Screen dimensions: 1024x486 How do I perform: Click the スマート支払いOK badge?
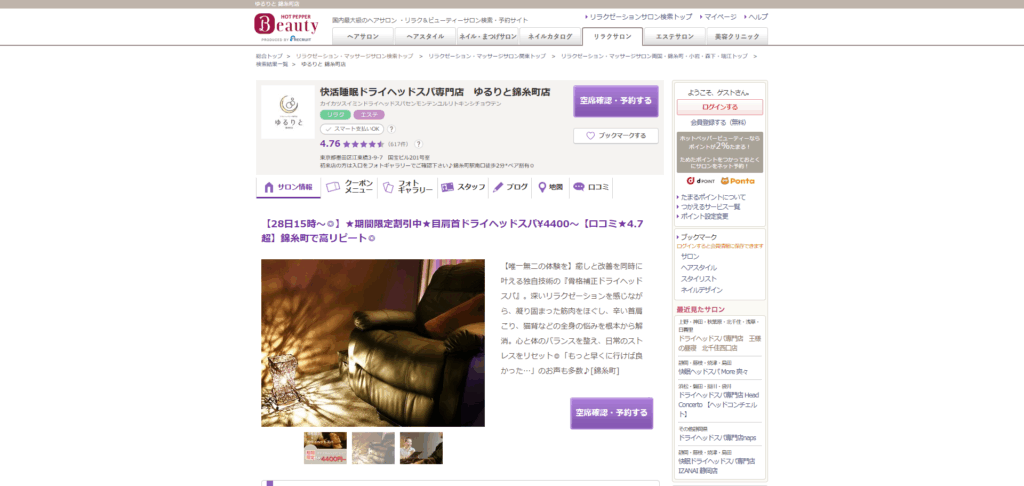(x=352, y=129)
